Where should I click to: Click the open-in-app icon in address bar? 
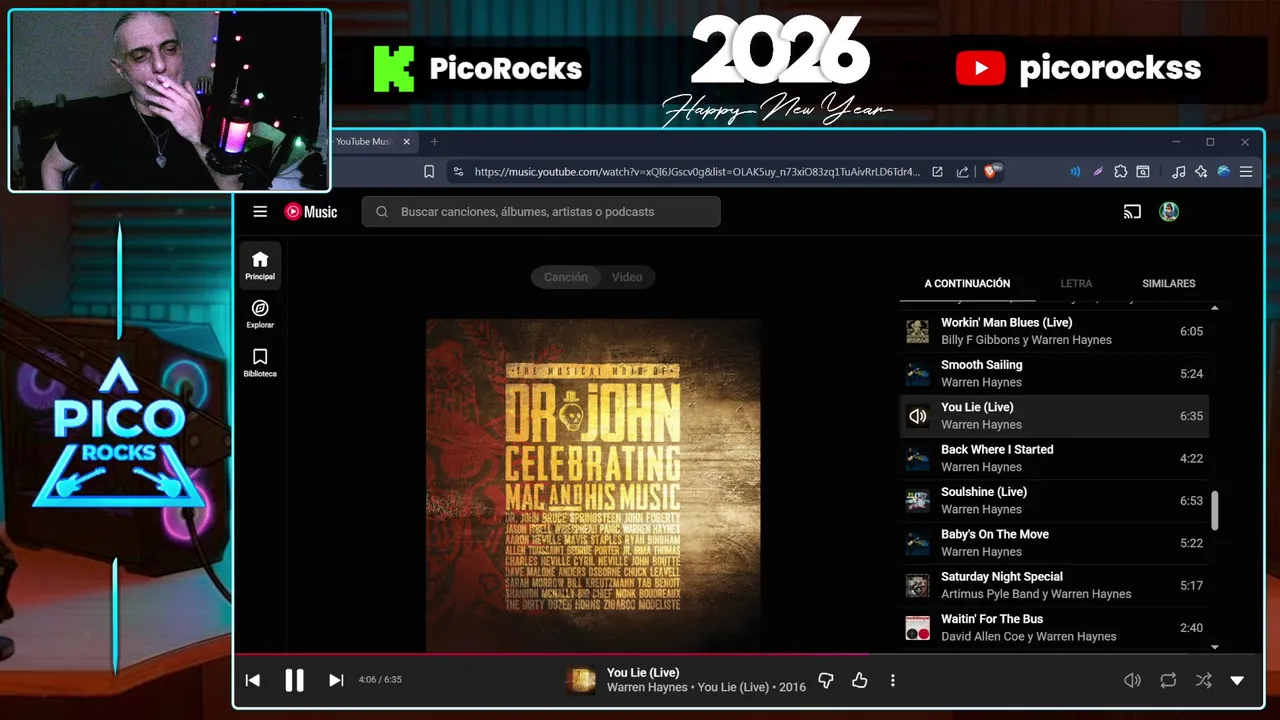point(937,172)
